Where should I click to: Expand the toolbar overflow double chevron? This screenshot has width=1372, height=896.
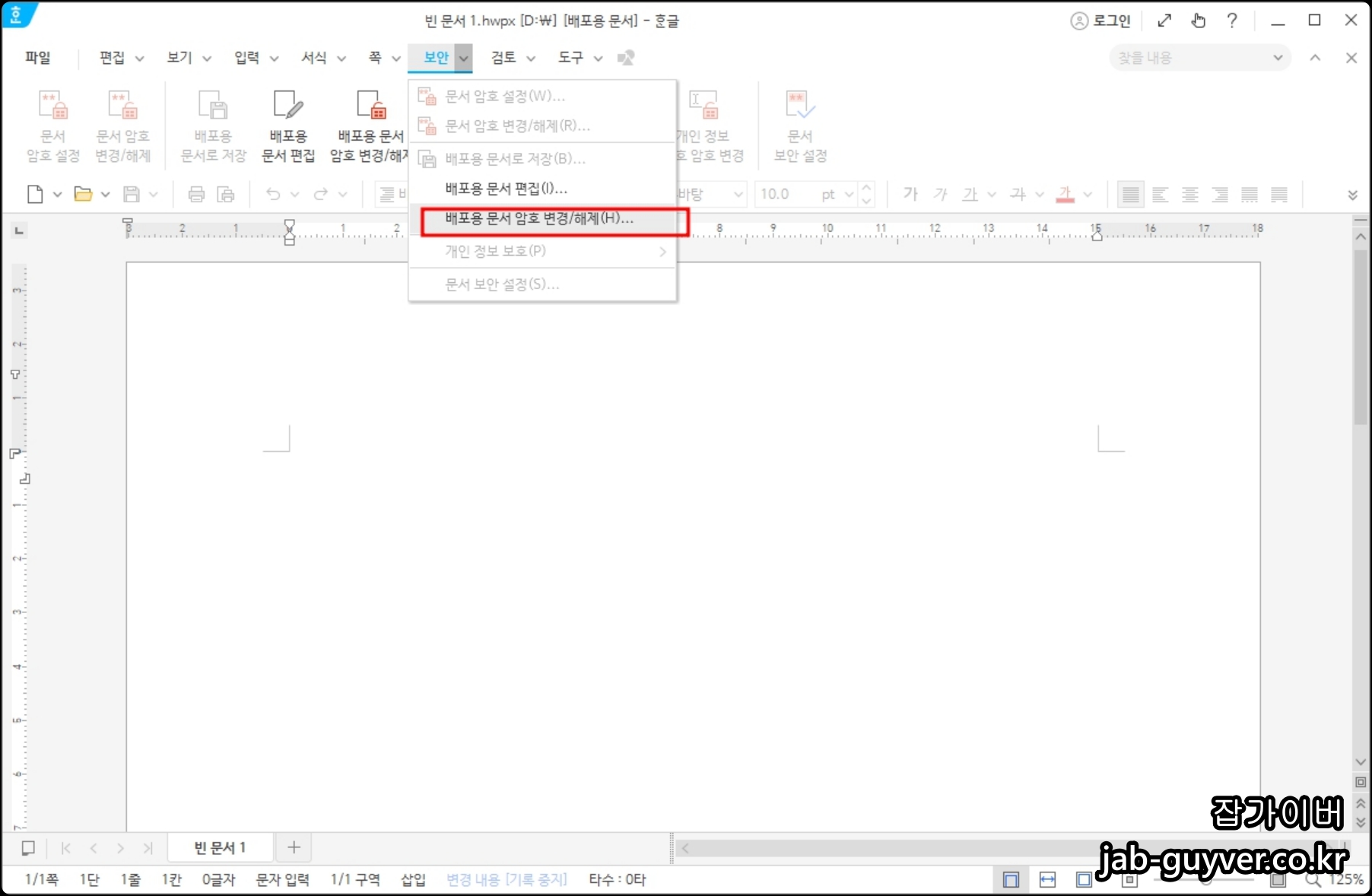pyautogui.click(x=1352, y=195)
